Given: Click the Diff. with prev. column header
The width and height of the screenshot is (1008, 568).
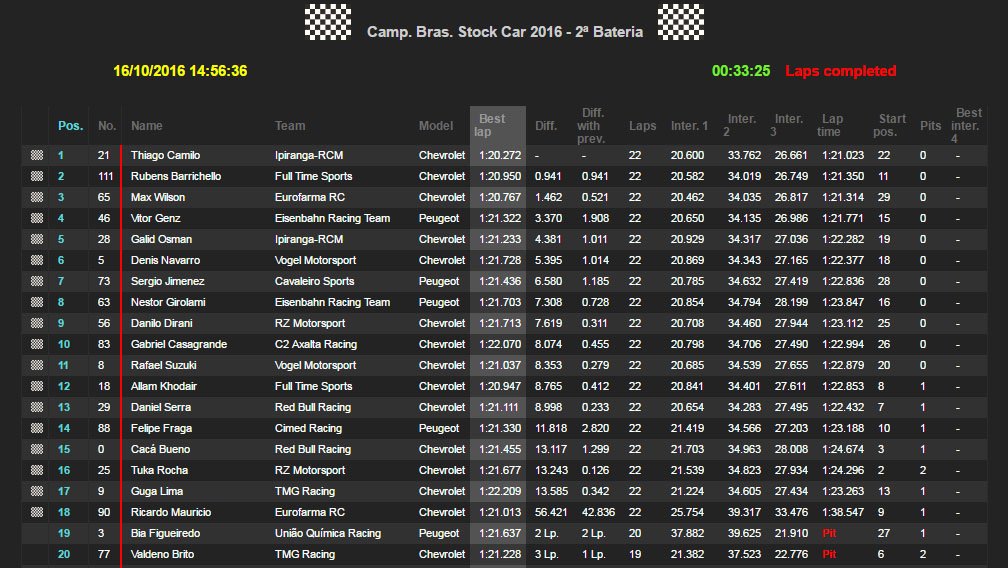Looking at the screenshot, I should coord(591,126).
